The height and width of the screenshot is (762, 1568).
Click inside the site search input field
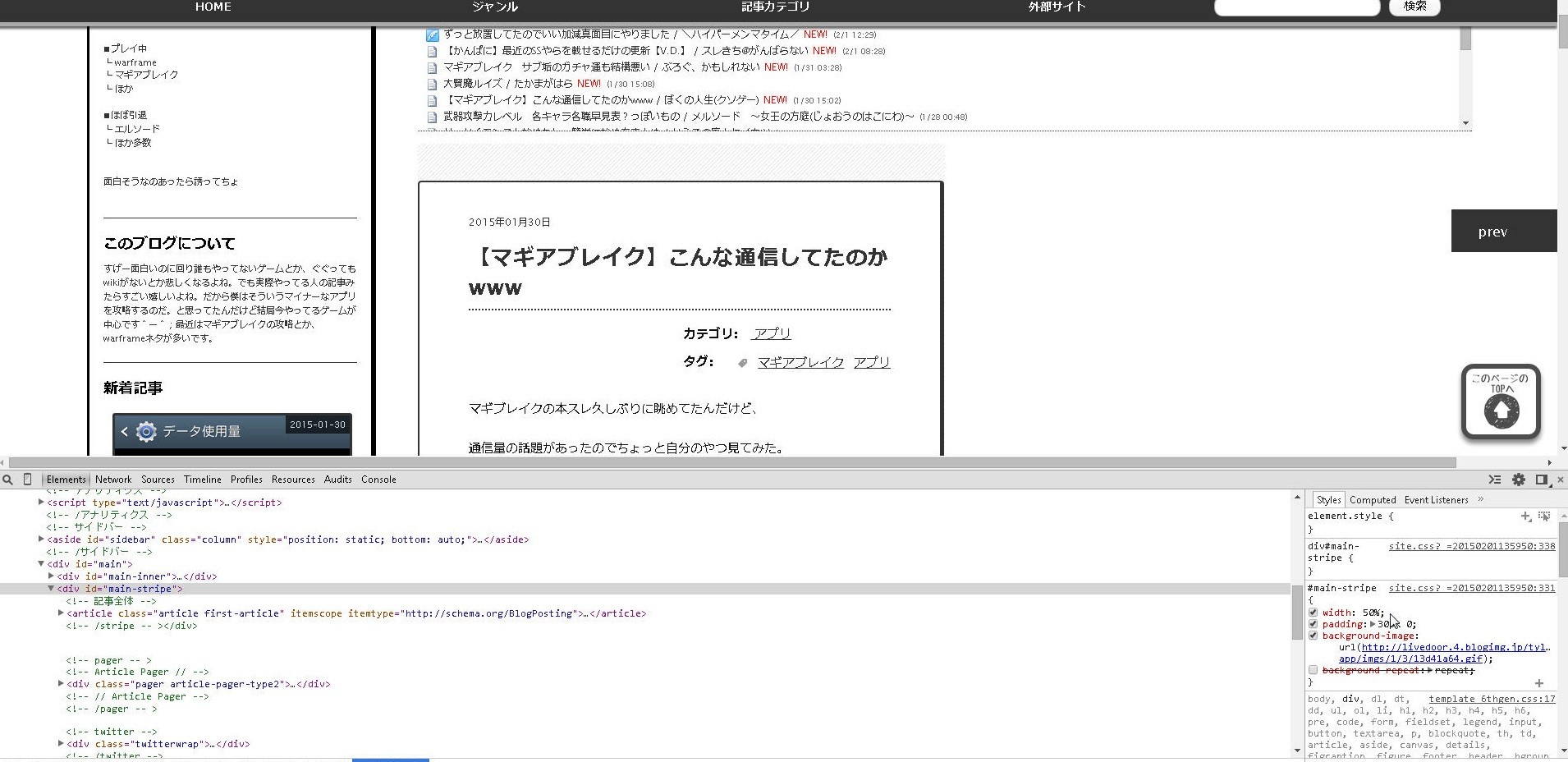[x=1295, y=7]
